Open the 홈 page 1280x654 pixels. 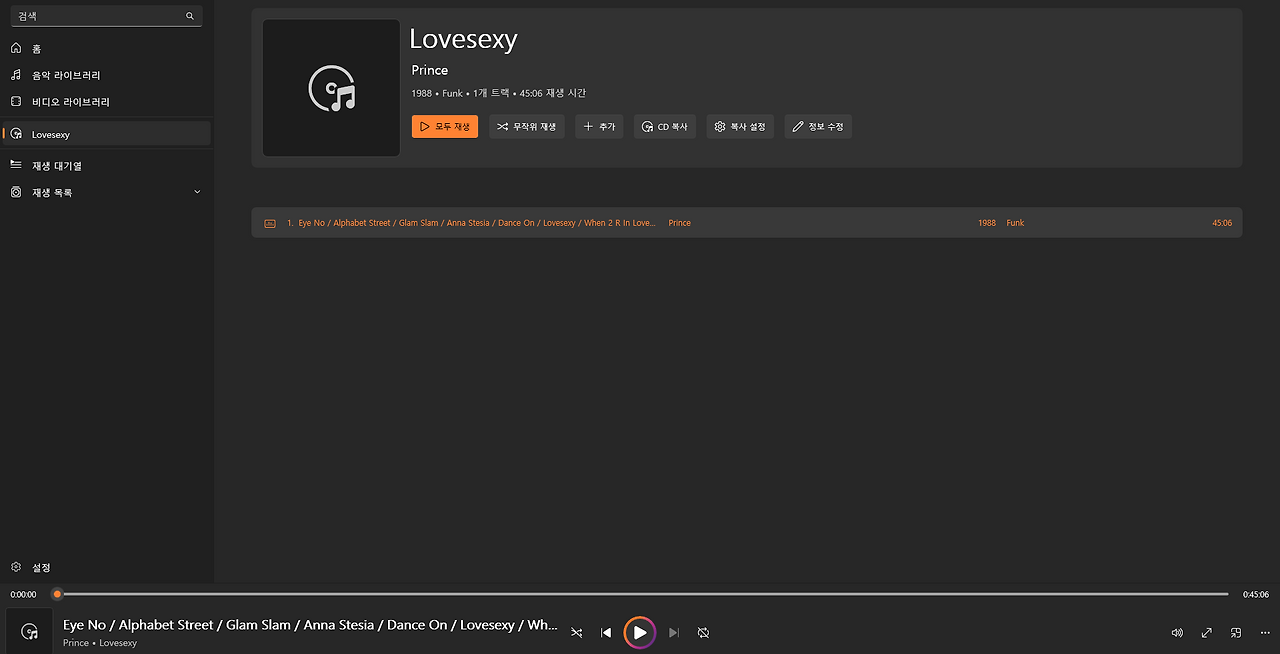coord(107,48)
